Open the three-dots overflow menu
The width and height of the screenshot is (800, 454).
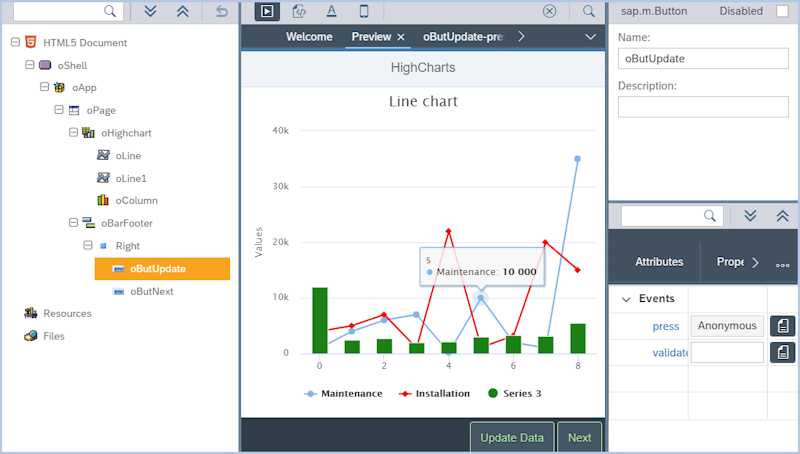tap(782, 265)
